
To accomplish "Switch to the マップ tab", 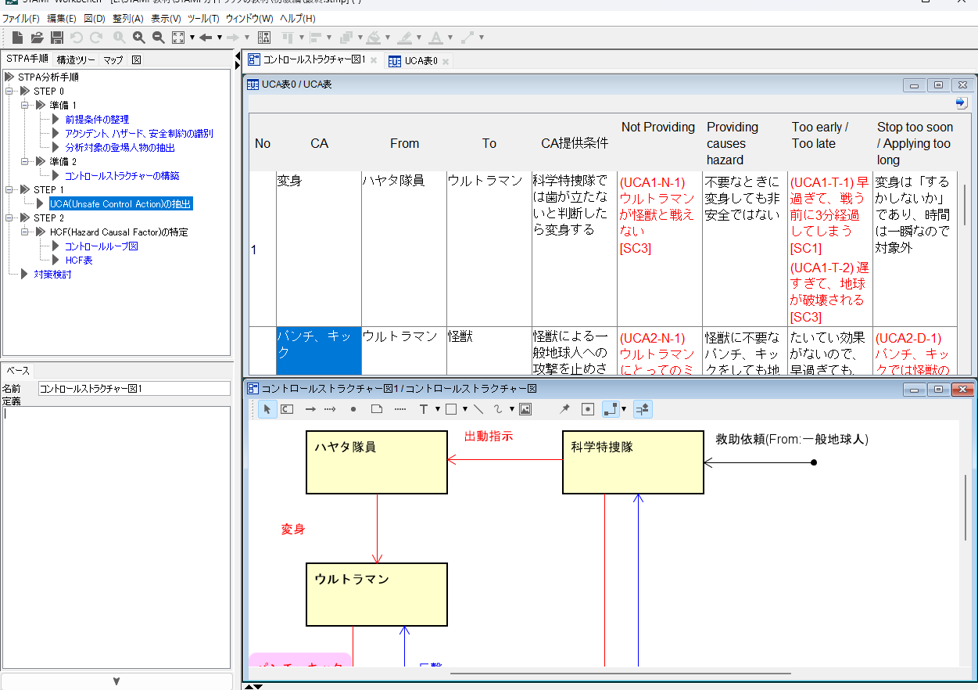I will [x=113, y=60].
